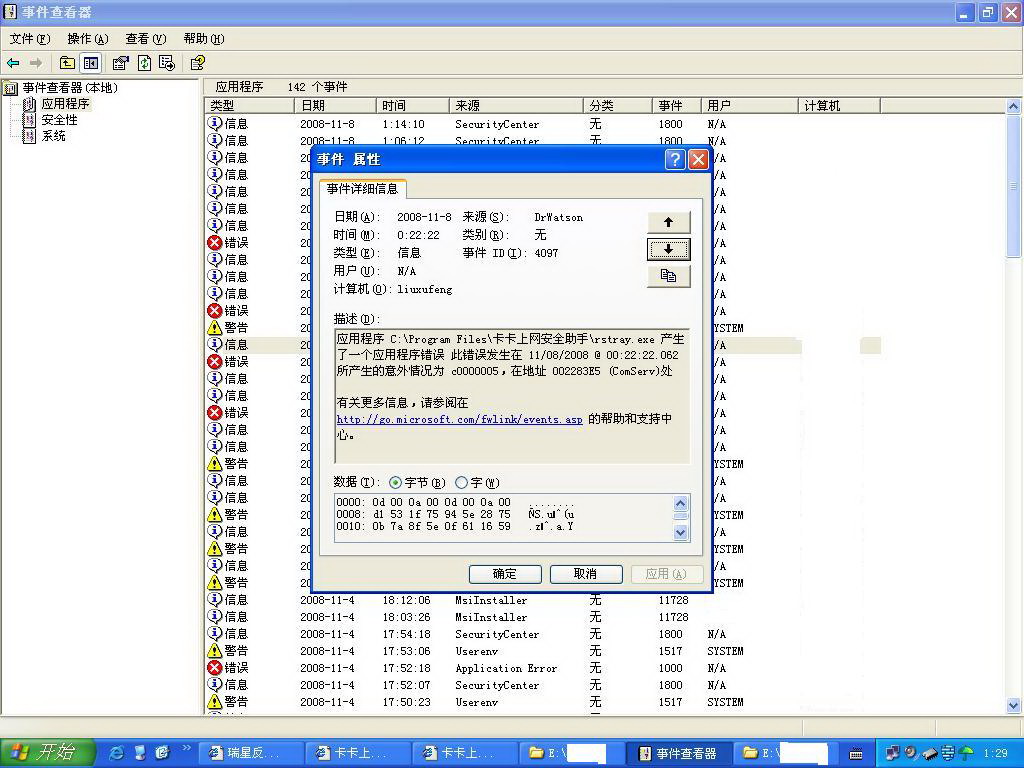1024x768 pixels.
Task: Copy event details with the copy button
Action: click(x=668, y=276)
